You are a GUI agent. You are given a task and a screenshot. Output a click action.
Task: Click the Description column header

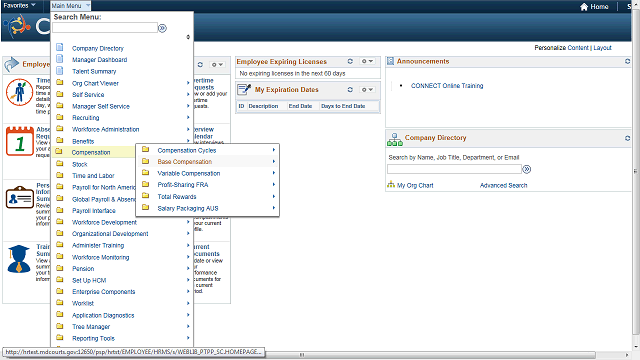[x=263, y=106]
